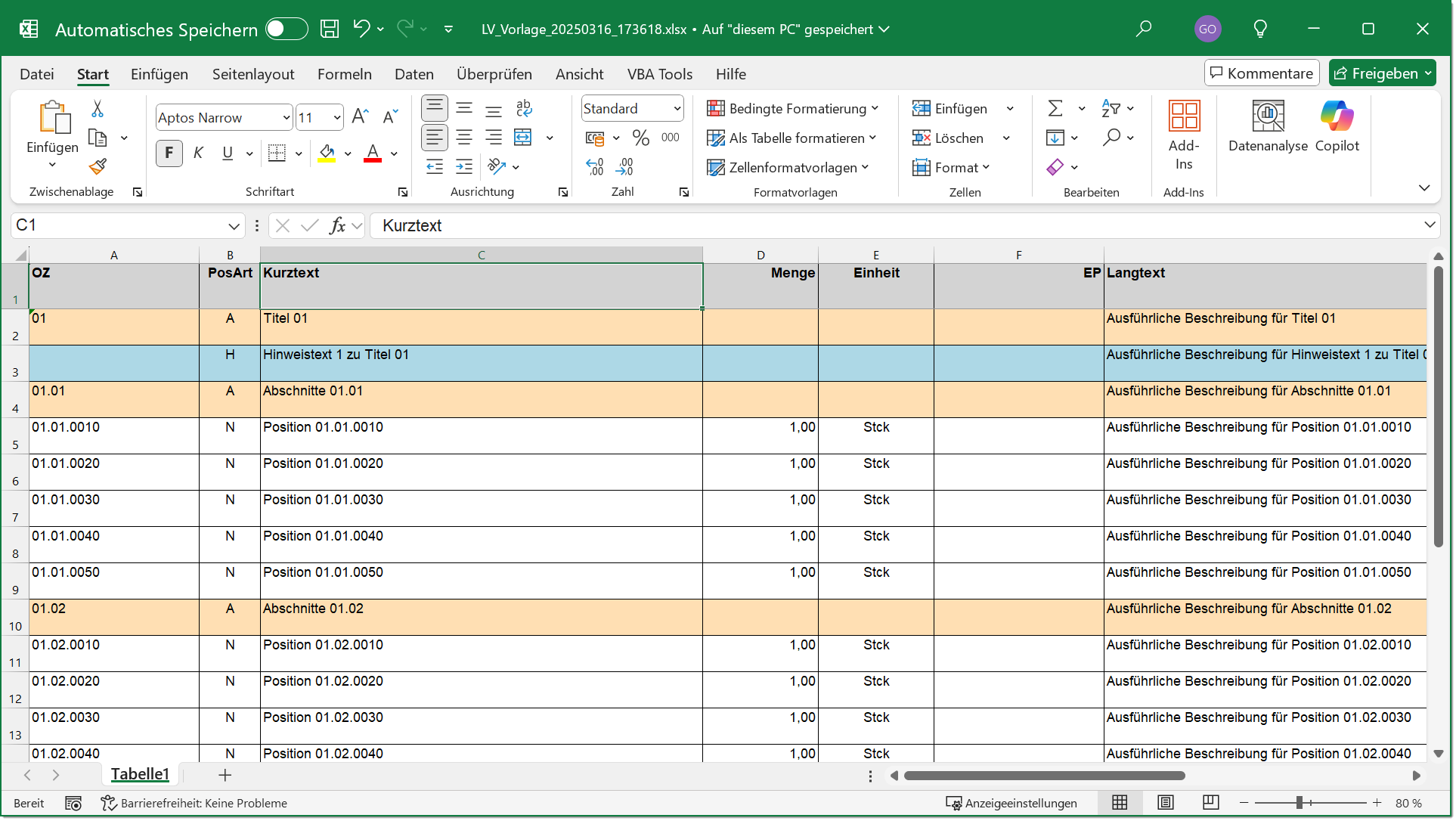Click the percent style icon
1456x821 pixels.
click(x=641, y=138)
